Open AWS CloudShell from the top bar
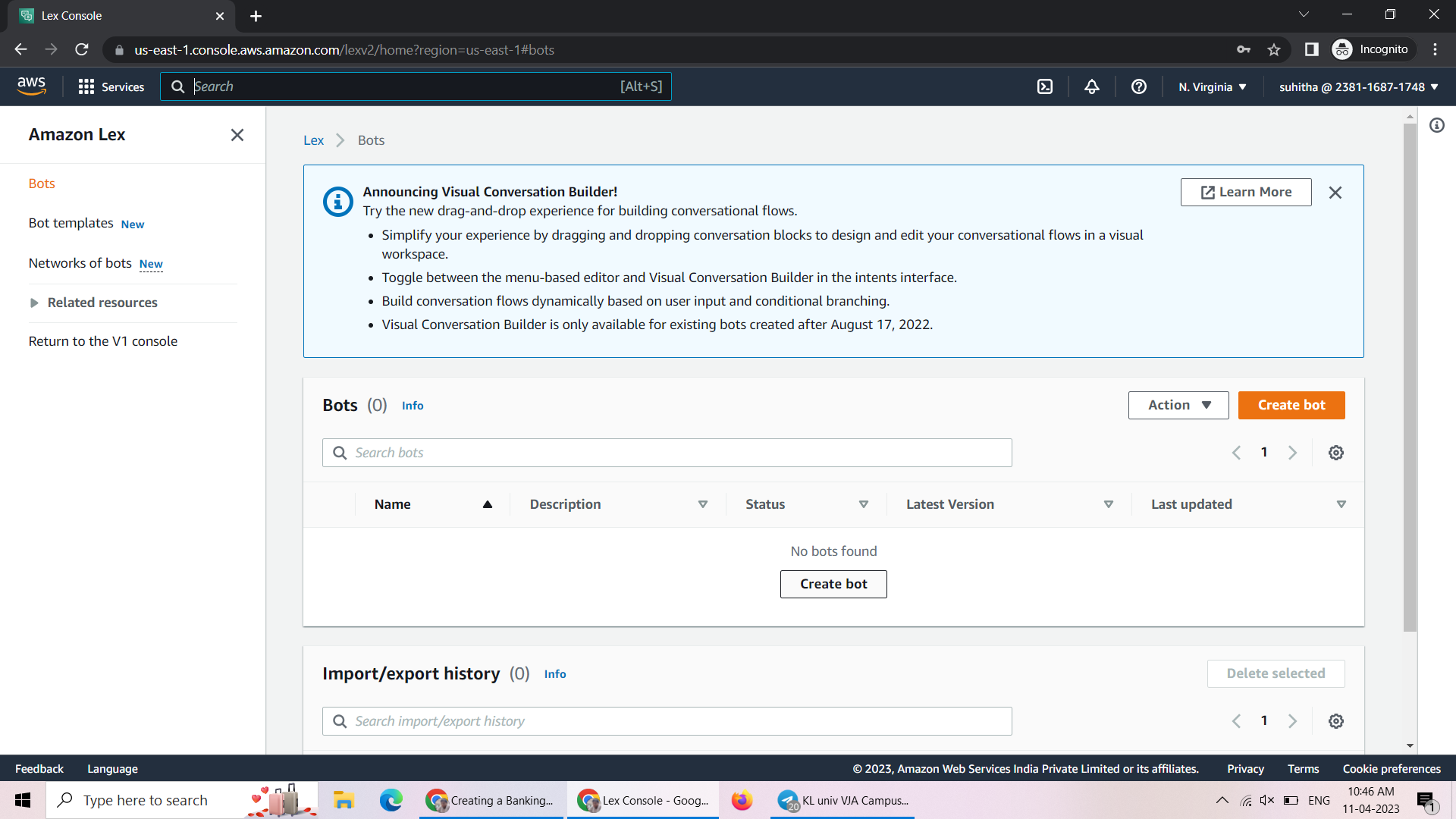 [x=1044, y=86]
